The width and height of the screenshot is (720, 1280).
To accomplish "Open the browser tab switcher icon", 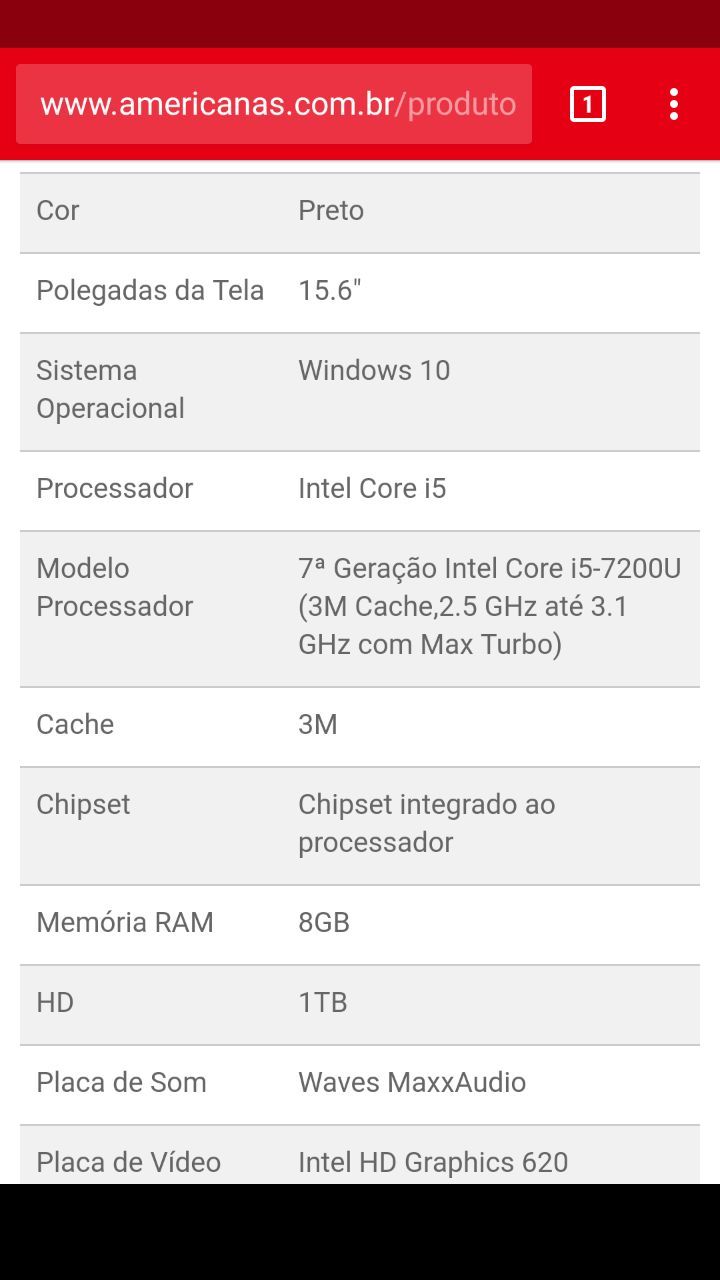I will tap(587, 104).
